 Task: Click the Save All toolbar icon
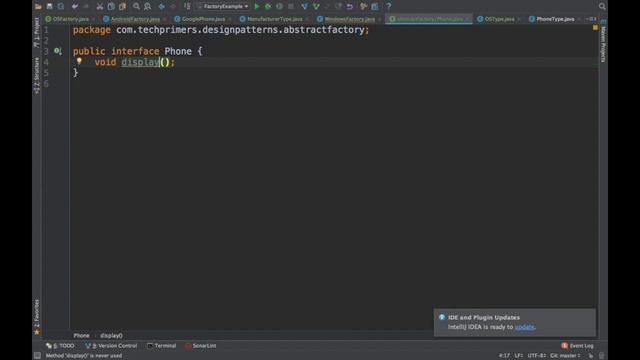click(49, 7)
